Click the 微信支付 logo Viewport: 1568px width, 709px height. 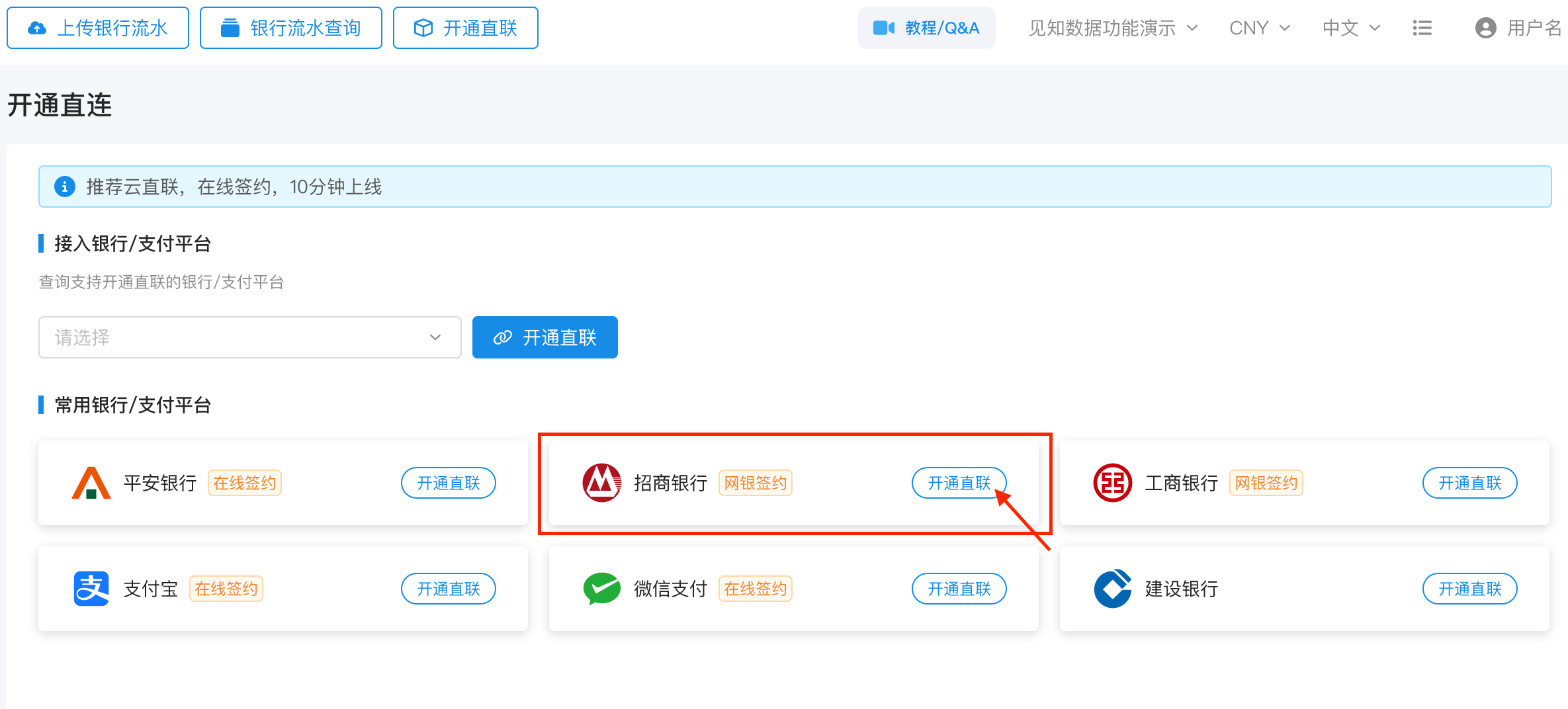[602, 589]
